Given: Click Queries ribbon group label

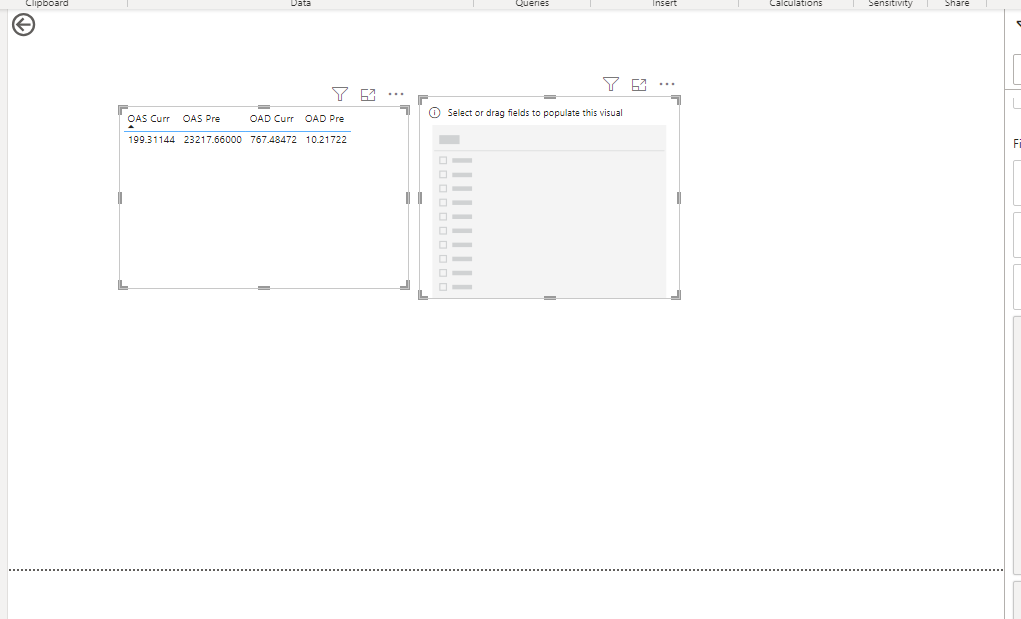Looking at the screenshot, I should 532,3.
